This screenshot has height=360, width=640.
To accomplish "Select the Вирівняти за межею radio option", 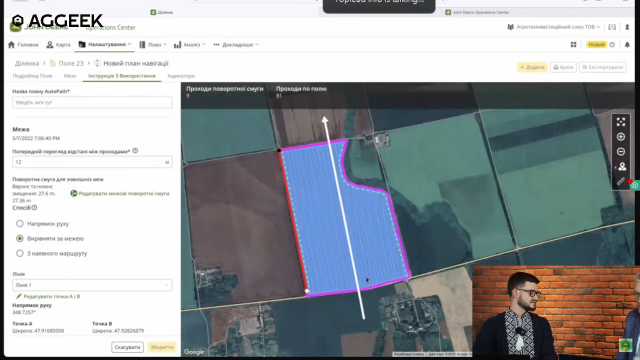I will coord(20,238).
